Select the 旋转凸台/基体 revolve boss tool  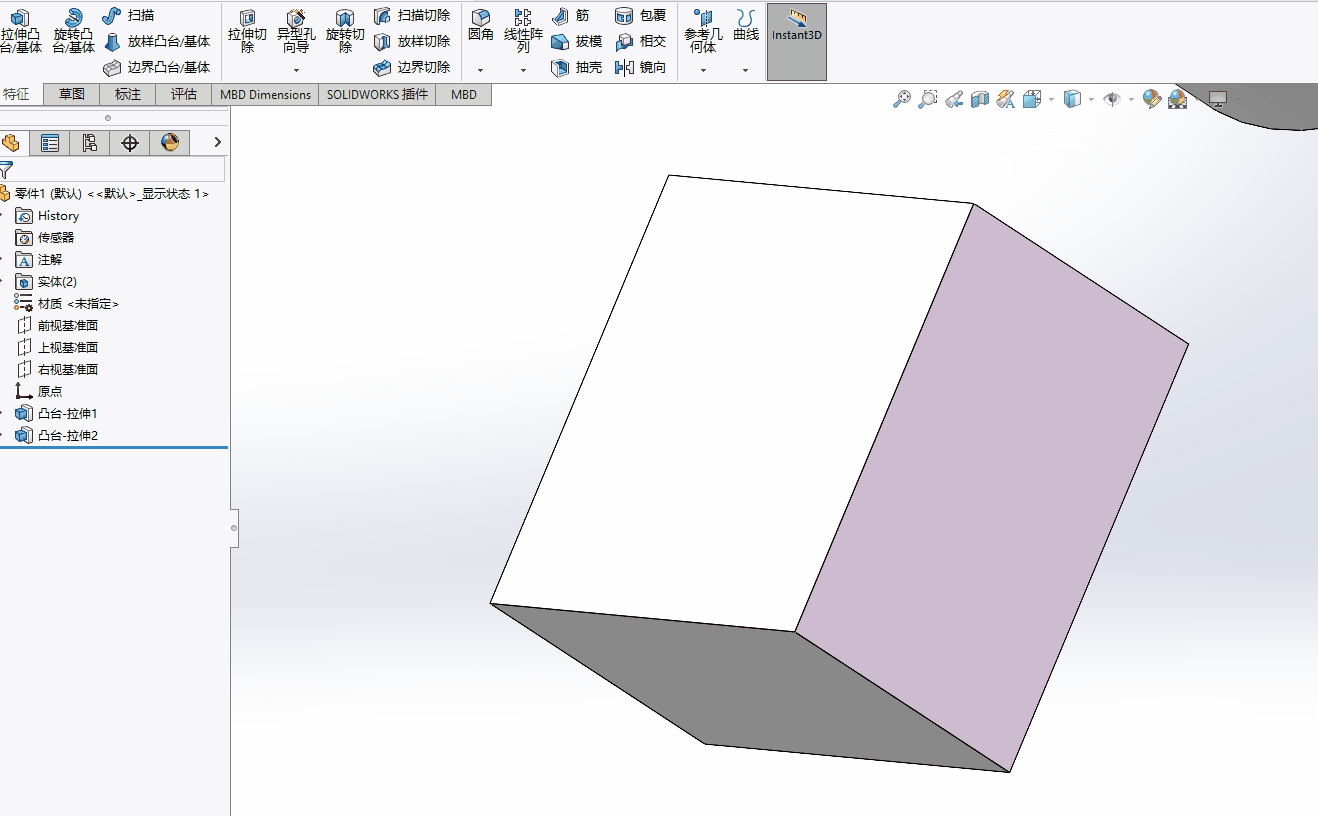[x=73, y=32]
